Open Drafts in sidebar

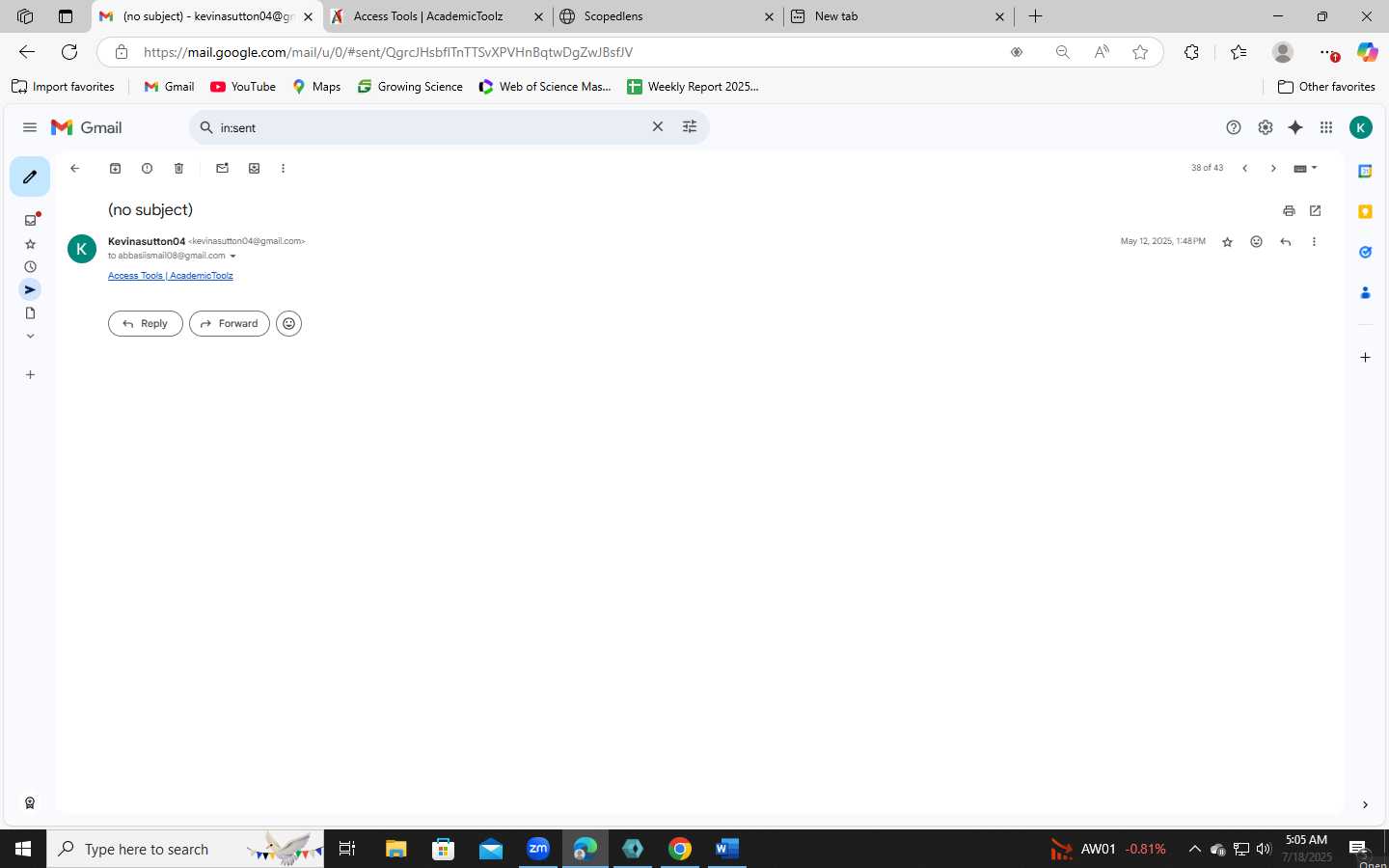click(x=30, y=312)
